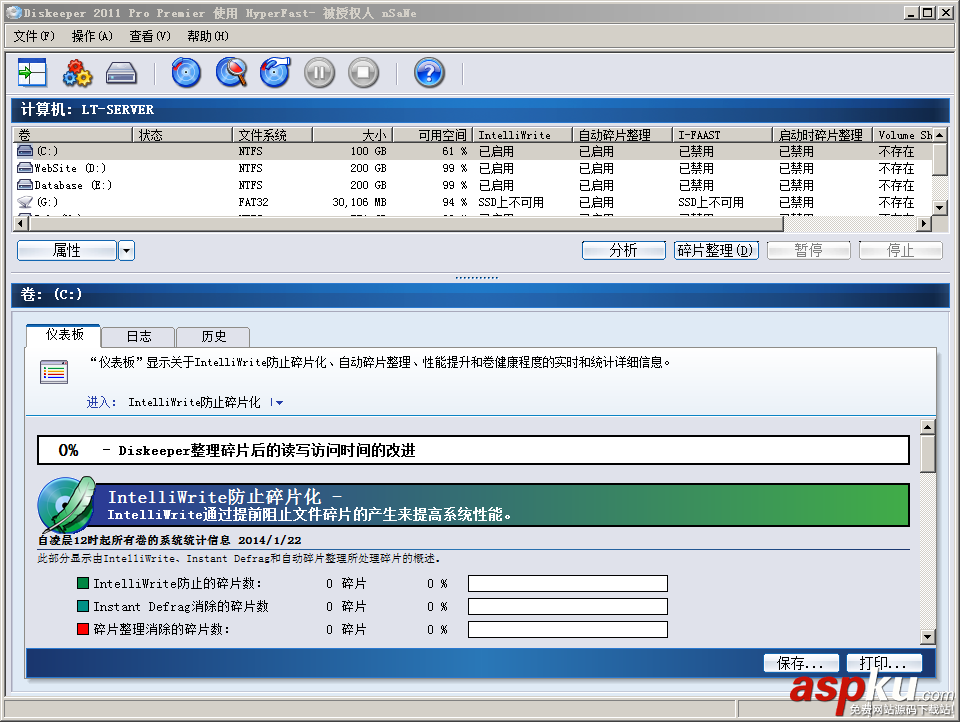Click the blue disc defragment icon
960x722 pixels.
pyautogui.click(x=186, y=73)
